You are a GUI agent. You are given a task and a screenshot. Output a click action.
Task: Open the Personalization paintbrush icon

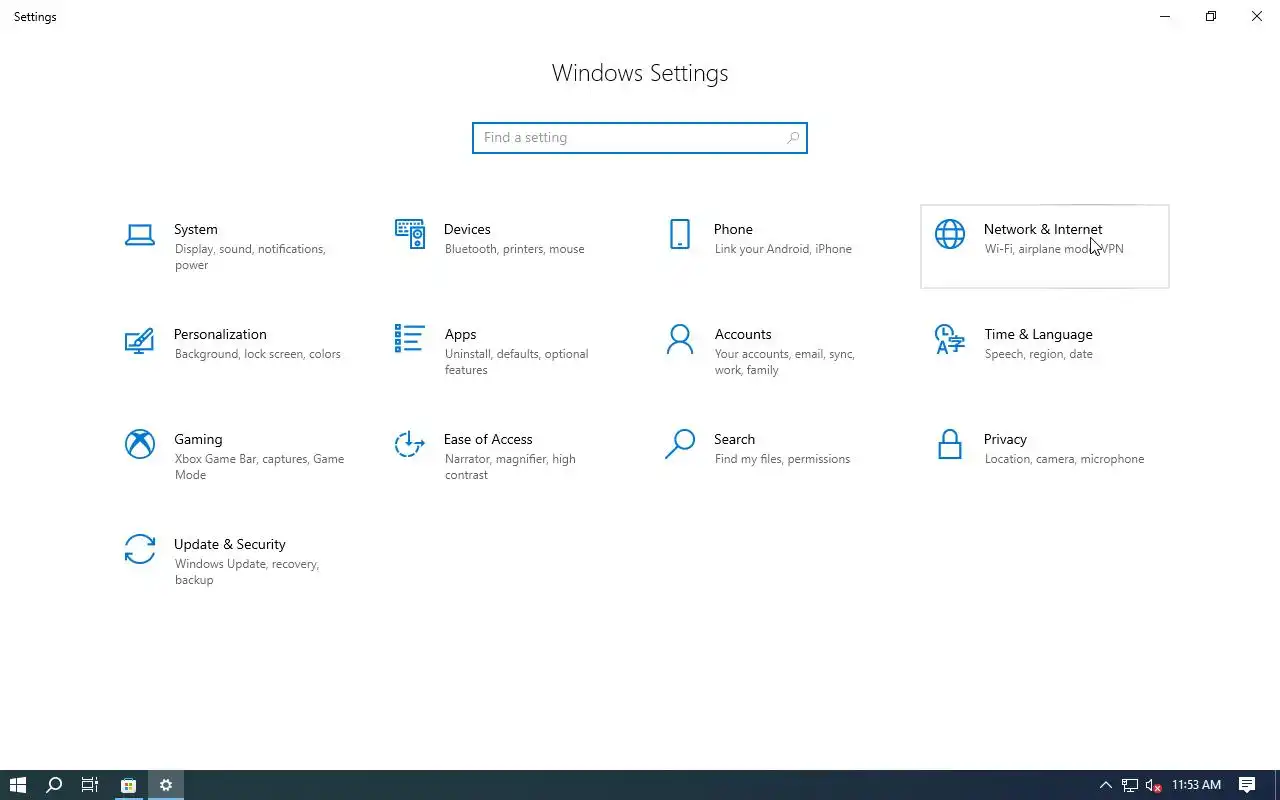coord(140,340)
